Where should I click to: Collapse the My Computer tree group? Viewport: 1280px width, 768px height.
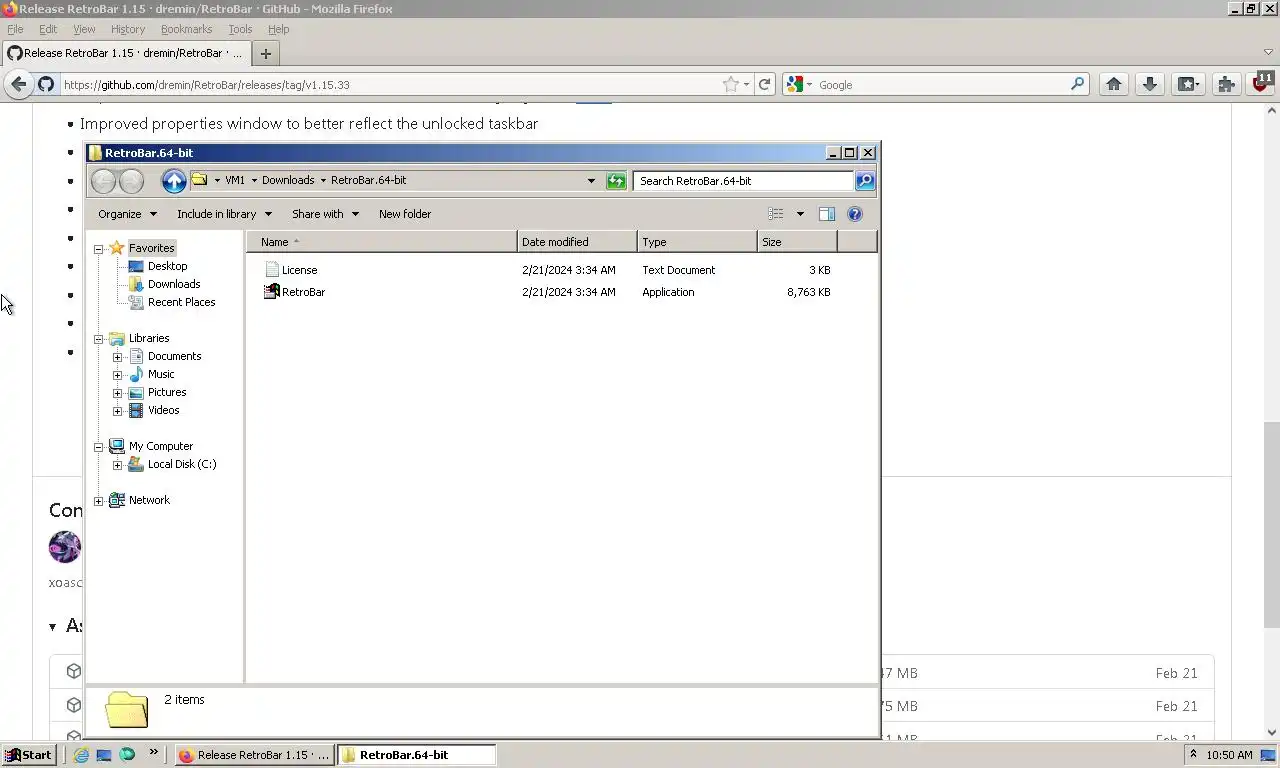pyautogui.click(x=99, y=447)
